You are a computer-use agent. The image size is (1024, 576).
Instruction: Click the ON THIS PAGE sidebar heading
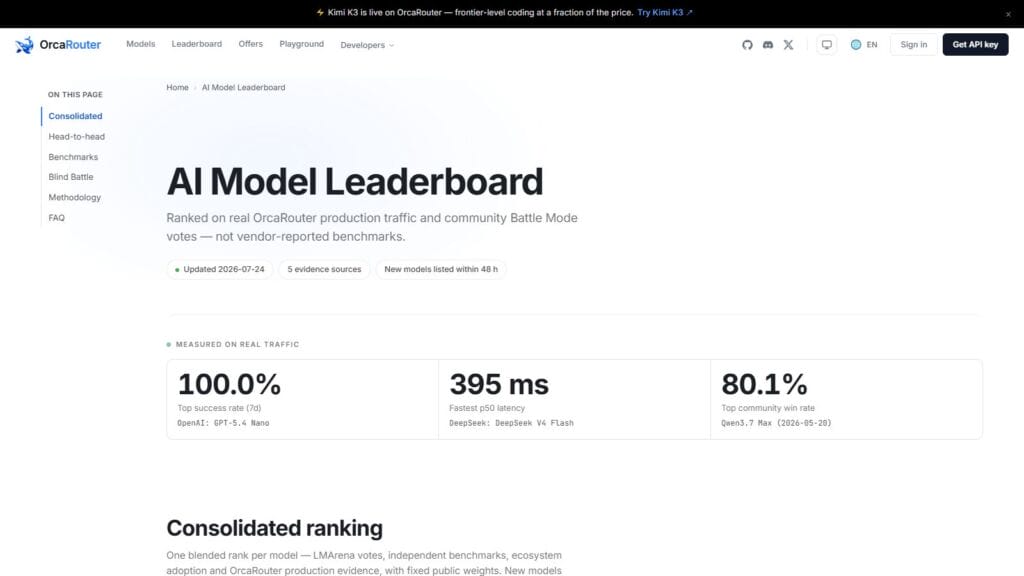click(x=75, y=95)
